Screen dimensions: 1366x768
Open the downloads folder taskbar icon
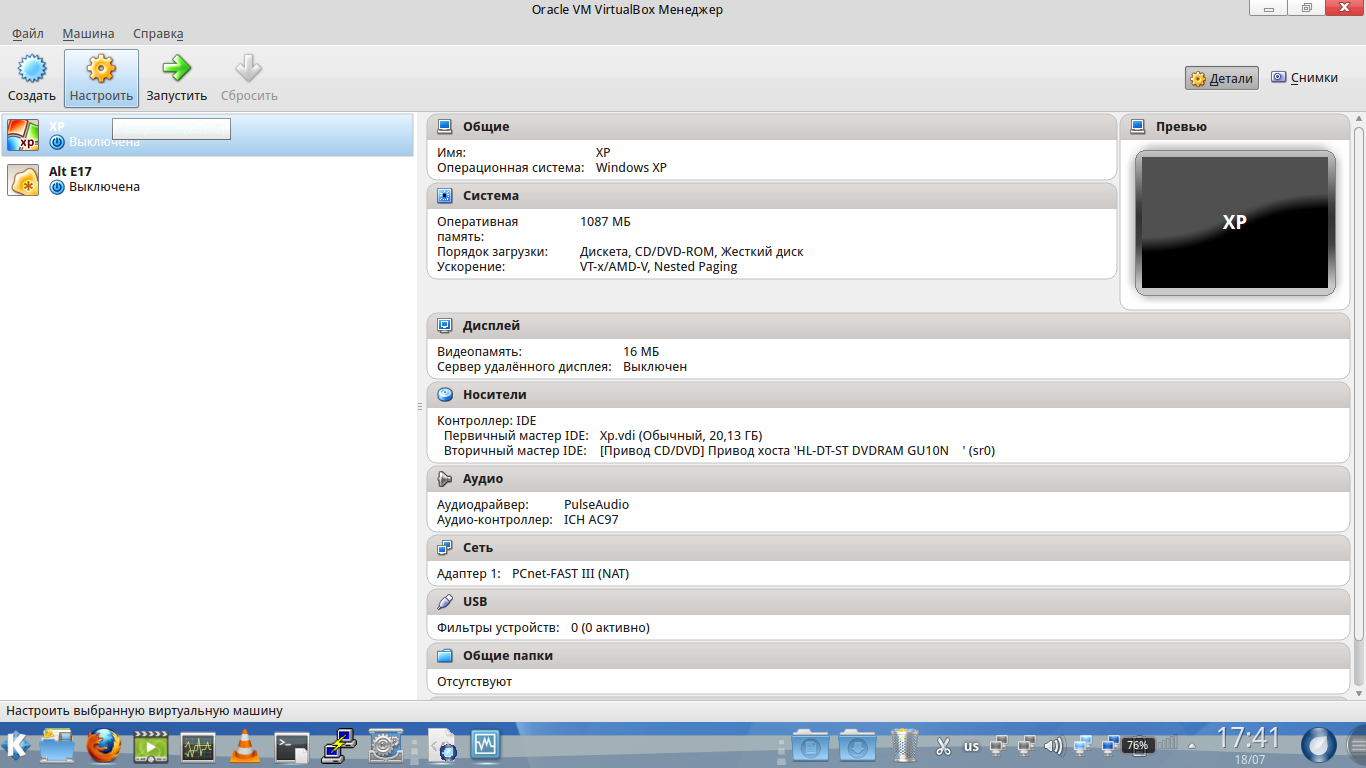tap(857, 746)
